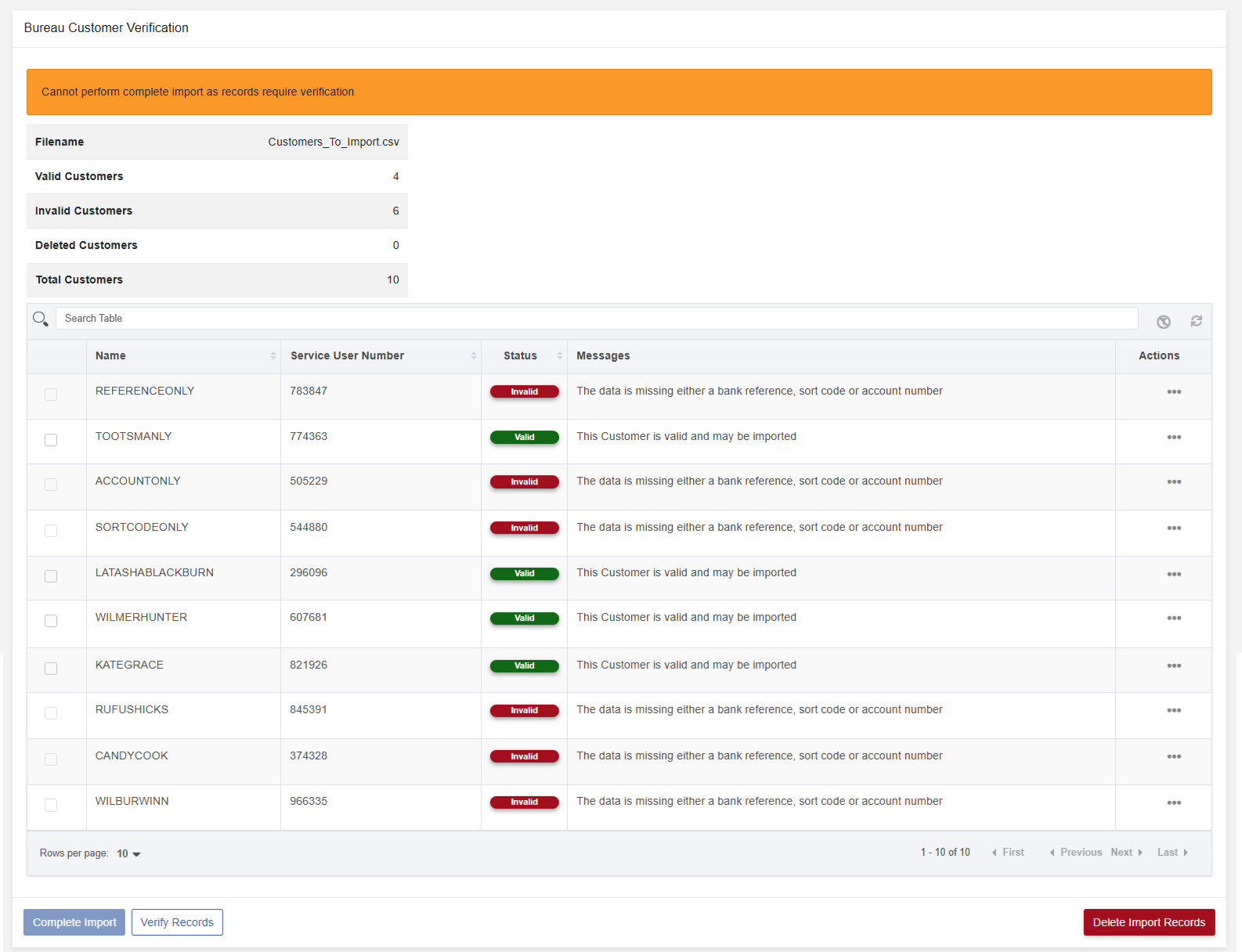This screenshot has width=1242, height=952.
Task: Sort table by Name column arrows
Action: pyautogui.click(x=273, y=355)
